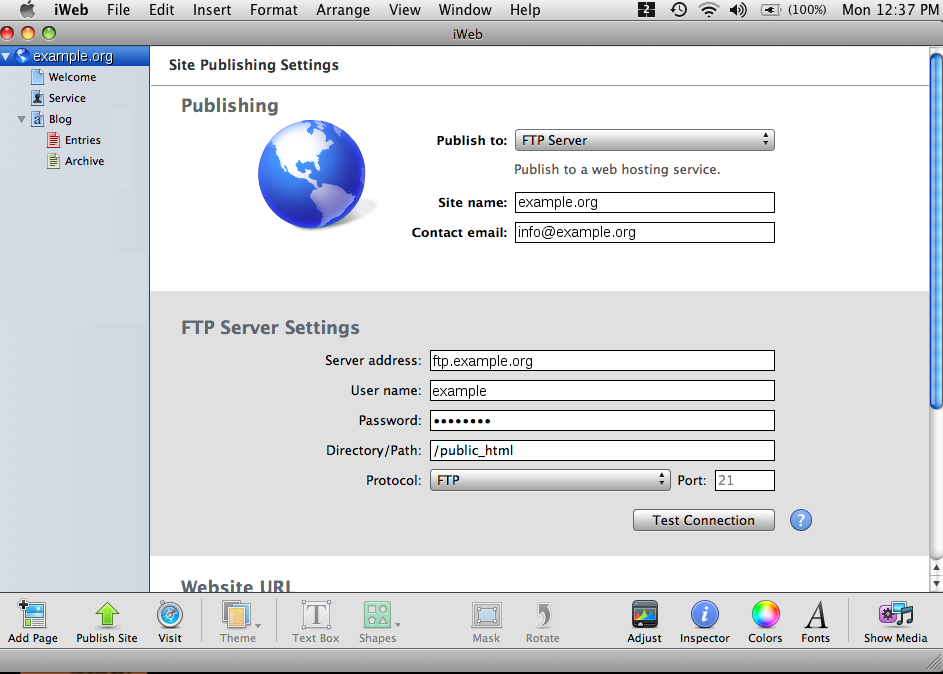This screenshot has width=943, height=674.
Task: Open the Format menu
Action: (274, 10)
